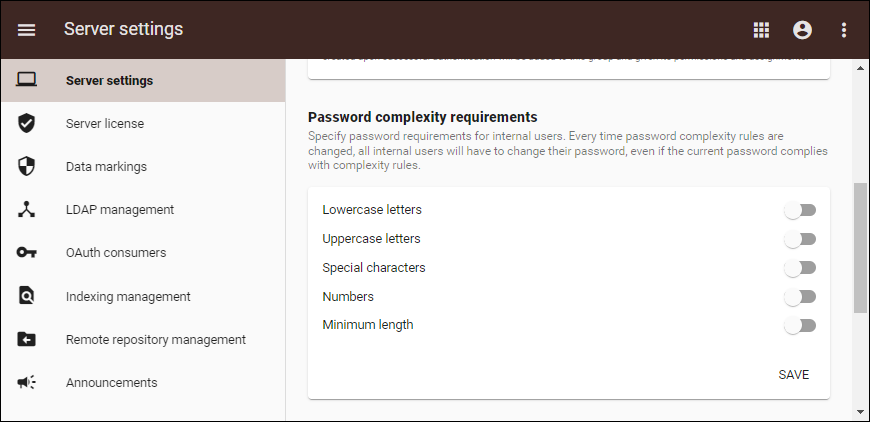Click the Data markings shield icon
870x422 pixels.
[x=27, y=167]
